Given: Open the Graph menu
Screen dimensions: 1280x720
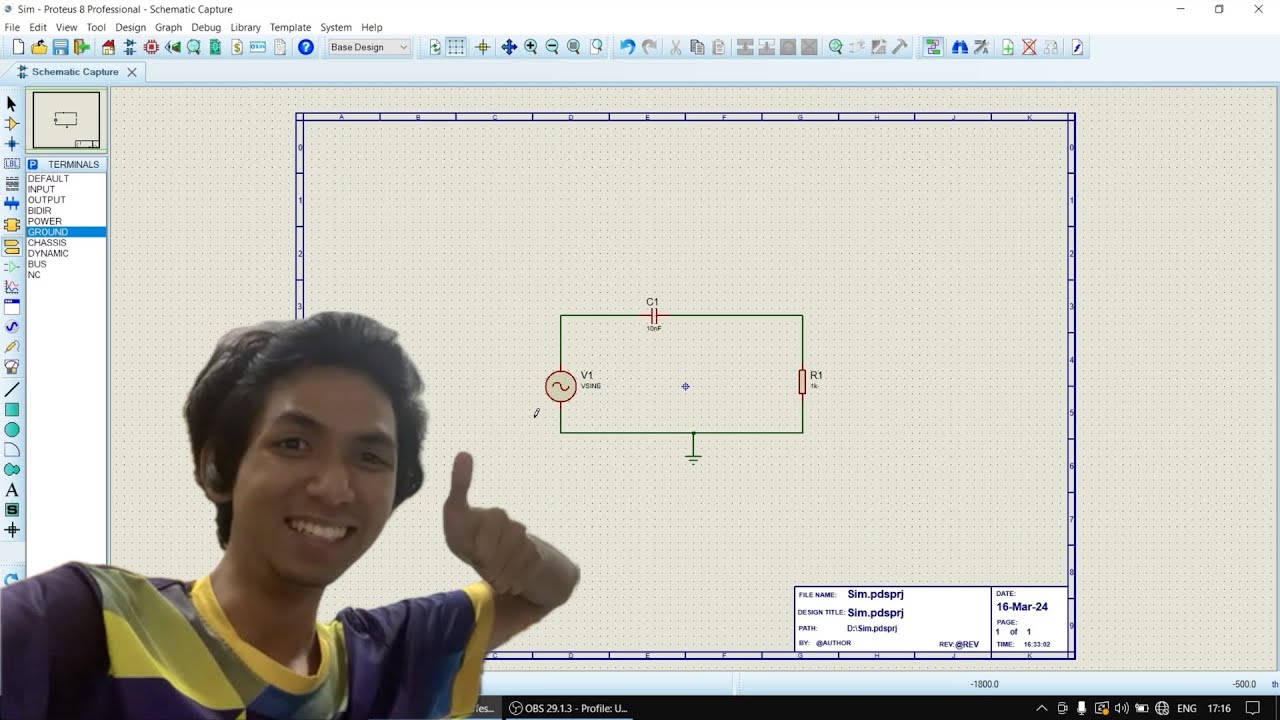Looking at the screenshot, I should pyautogui.click(x=168, y=27).
